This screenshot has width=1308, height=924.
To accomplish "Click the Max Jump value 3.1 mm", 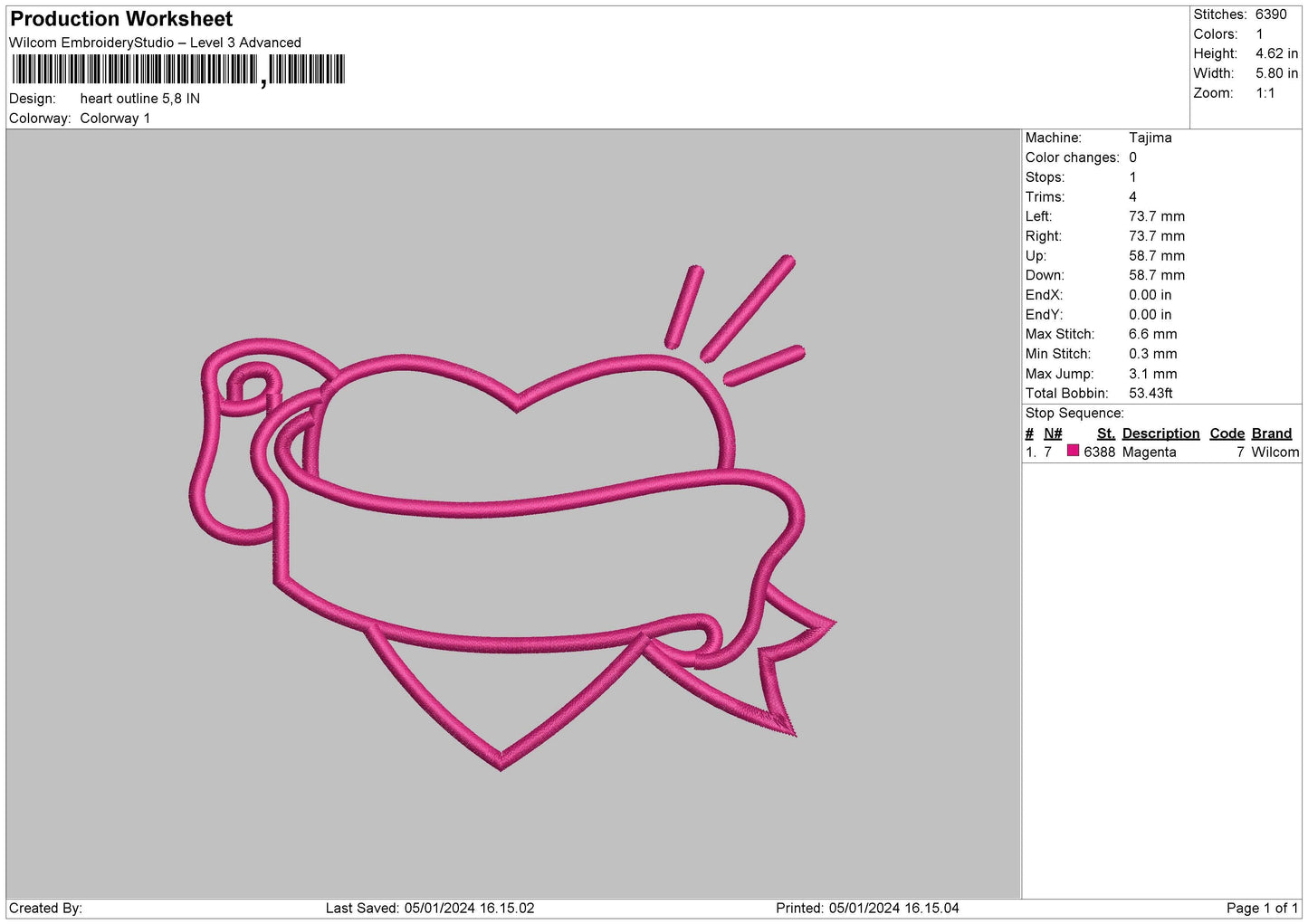I will 1153,374.
